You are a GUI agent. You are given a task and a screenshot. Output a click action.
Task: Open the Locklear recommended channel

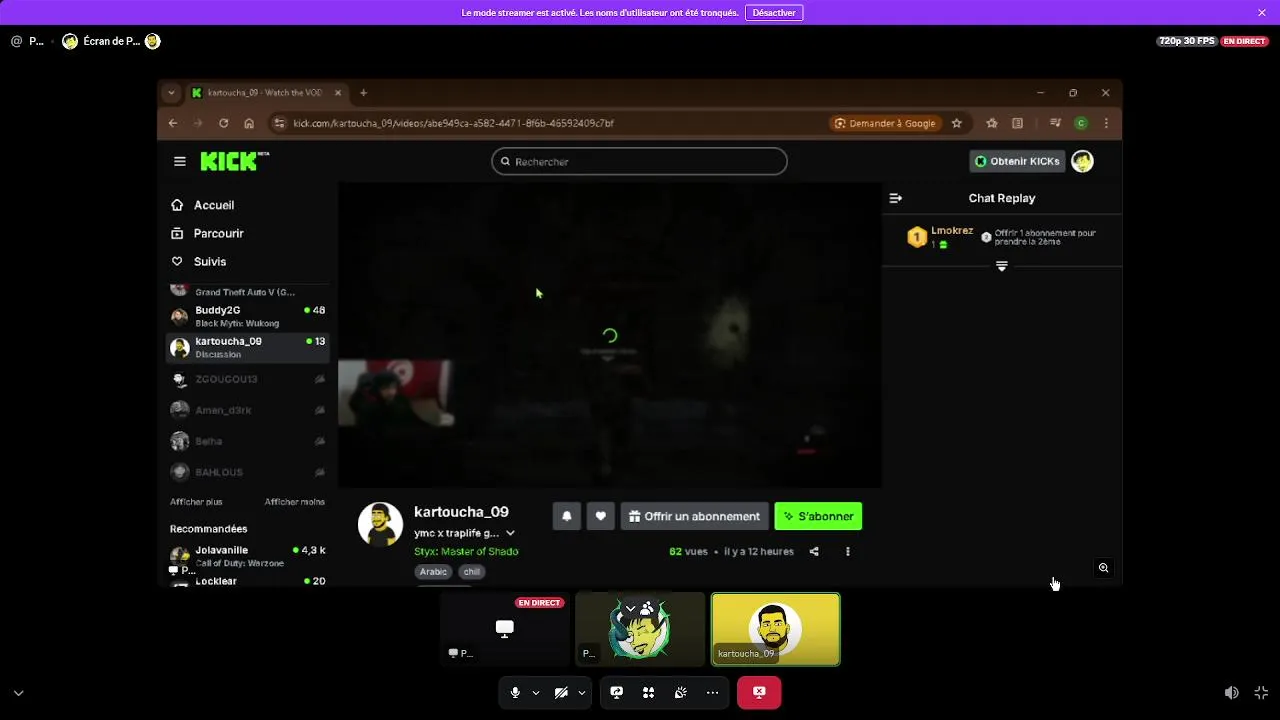click(x=248, y=580)
